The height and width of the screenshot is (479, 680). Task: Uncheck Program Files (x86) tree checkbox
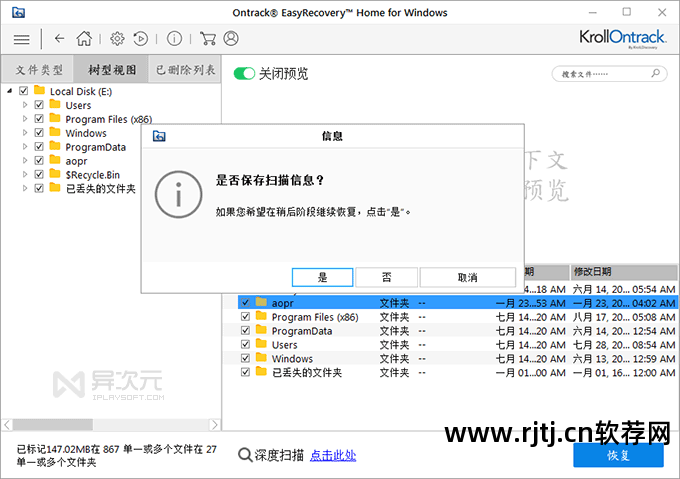pos(39,119)
